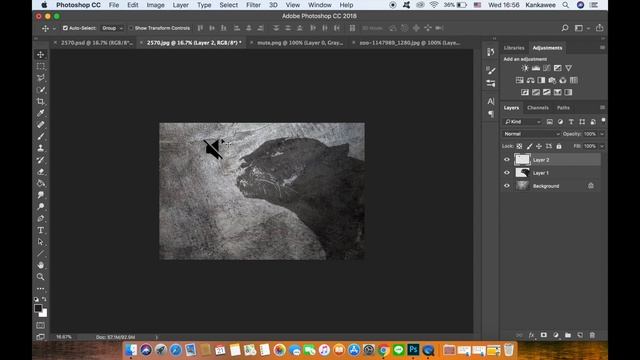Select the Horizontal Type tool

[40, 231]
